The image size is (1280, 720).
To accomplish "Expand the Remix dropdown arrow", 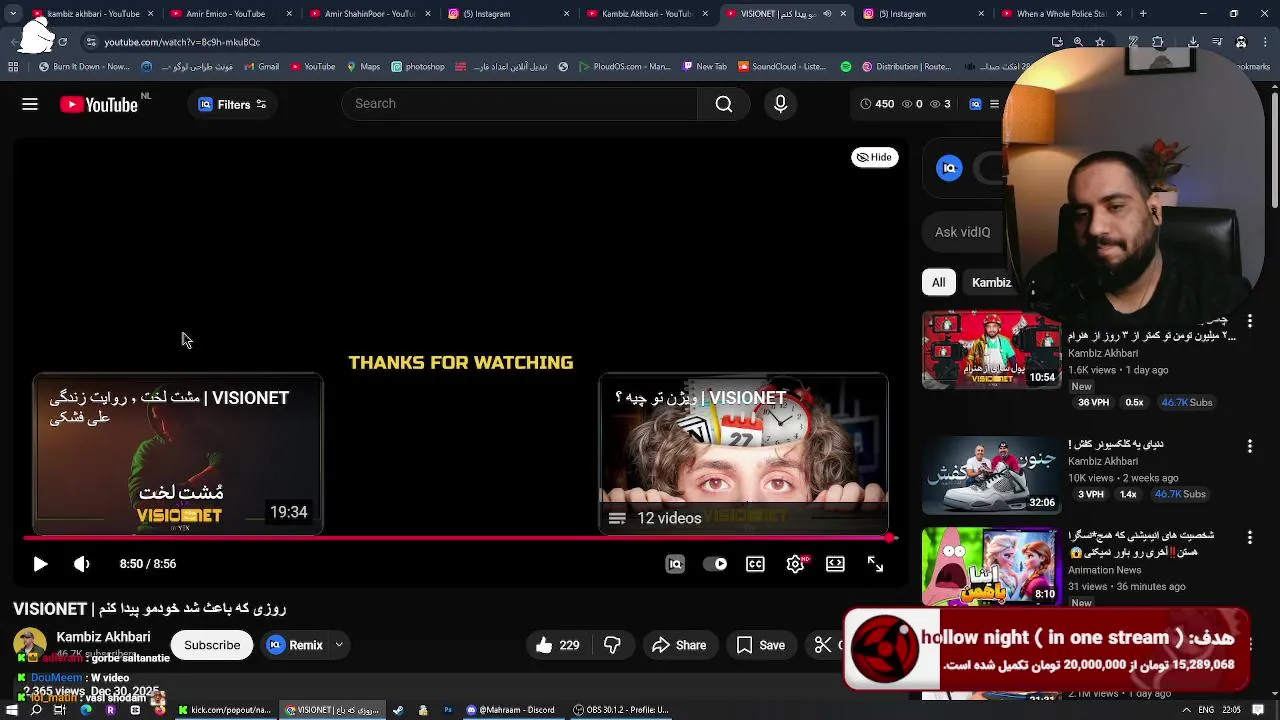I will [339, 645].
